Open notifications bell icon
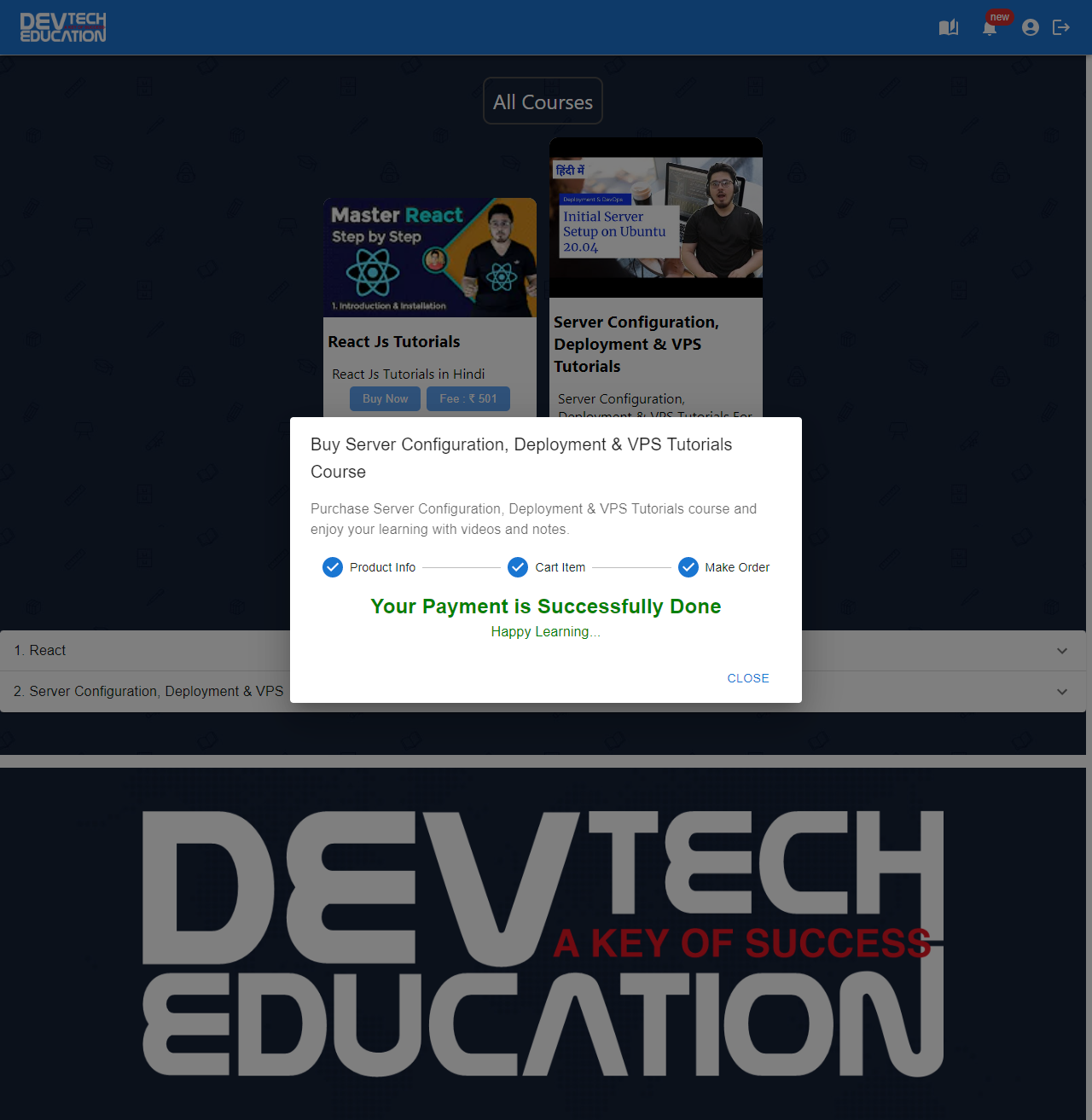 (x=990, y=28)
